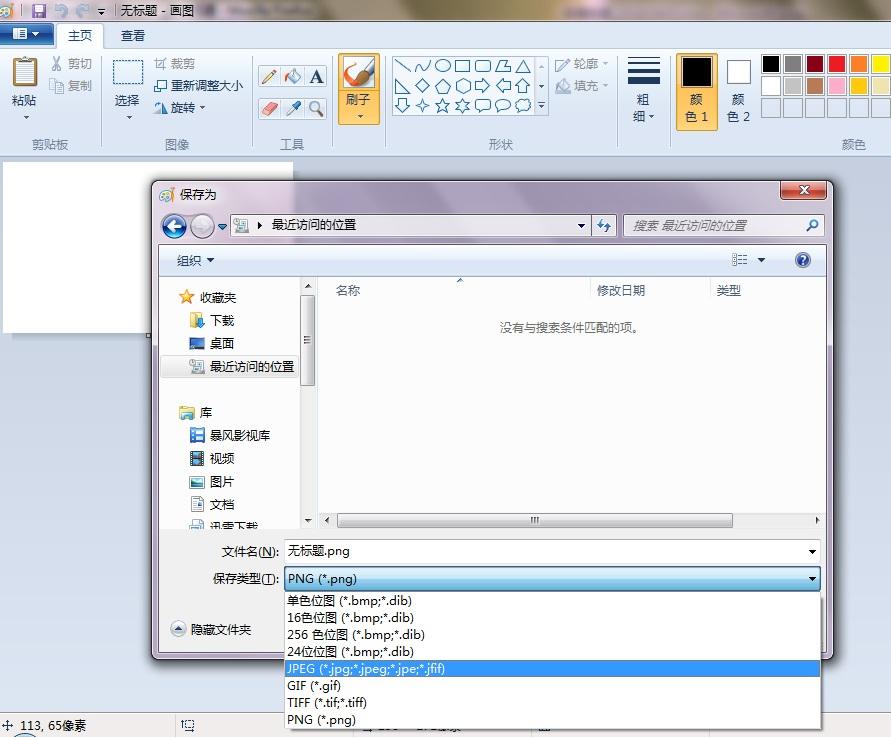Click the back arrow in Save As dialog
Image resolution: width=891 pixels, height=737 pixels.
(x=174, y=226)
